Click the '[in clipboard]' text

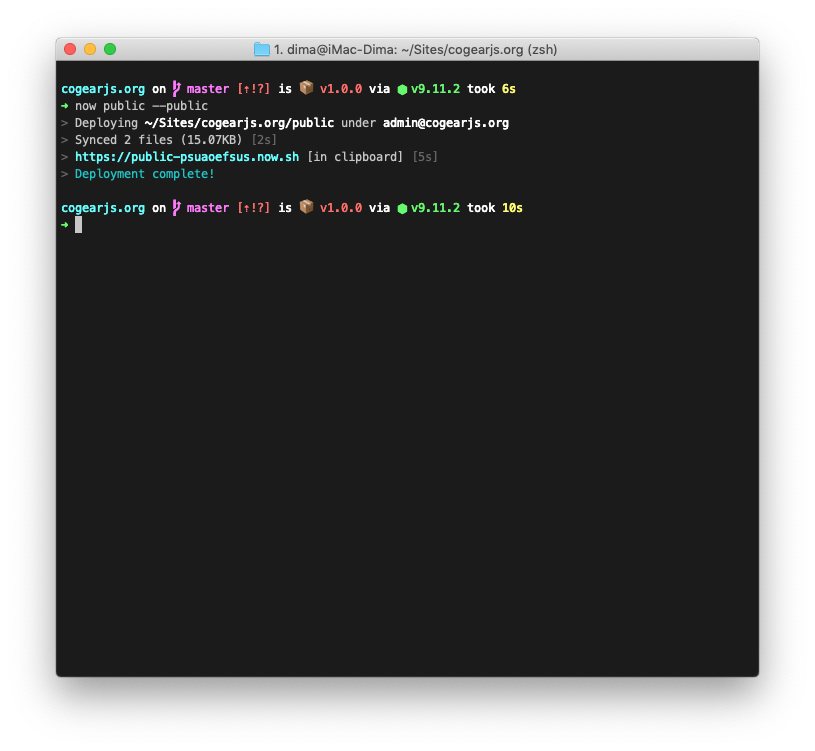(355, 157)
